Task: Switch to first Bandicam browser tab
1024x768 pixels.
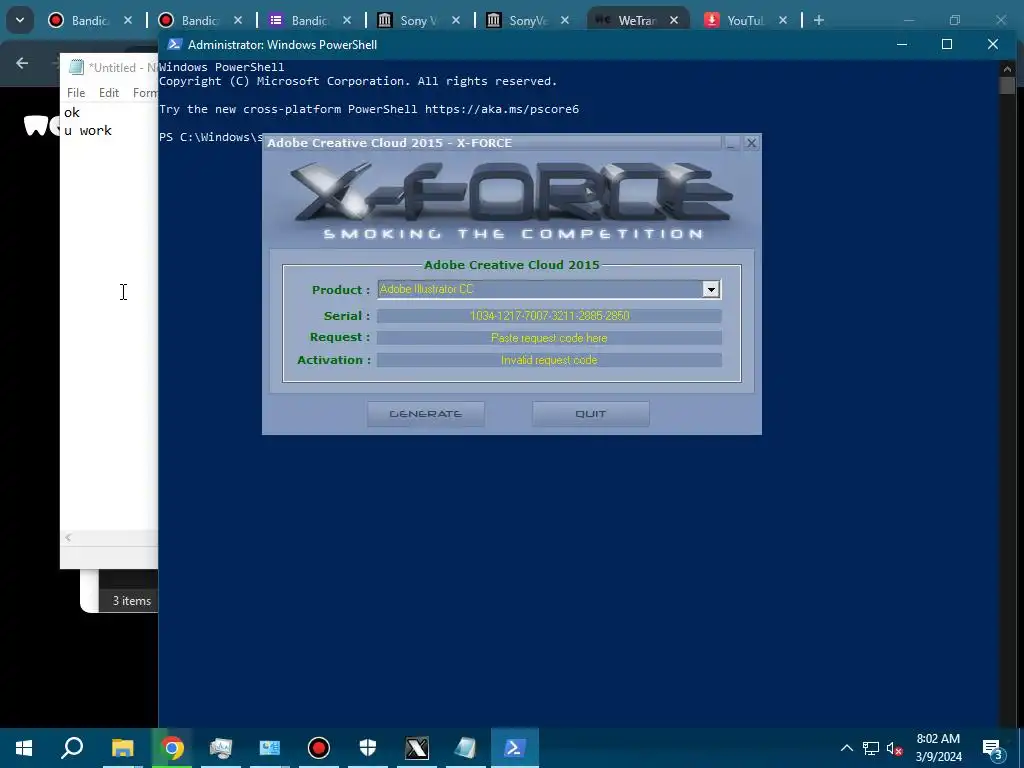Action: point(88,20)
